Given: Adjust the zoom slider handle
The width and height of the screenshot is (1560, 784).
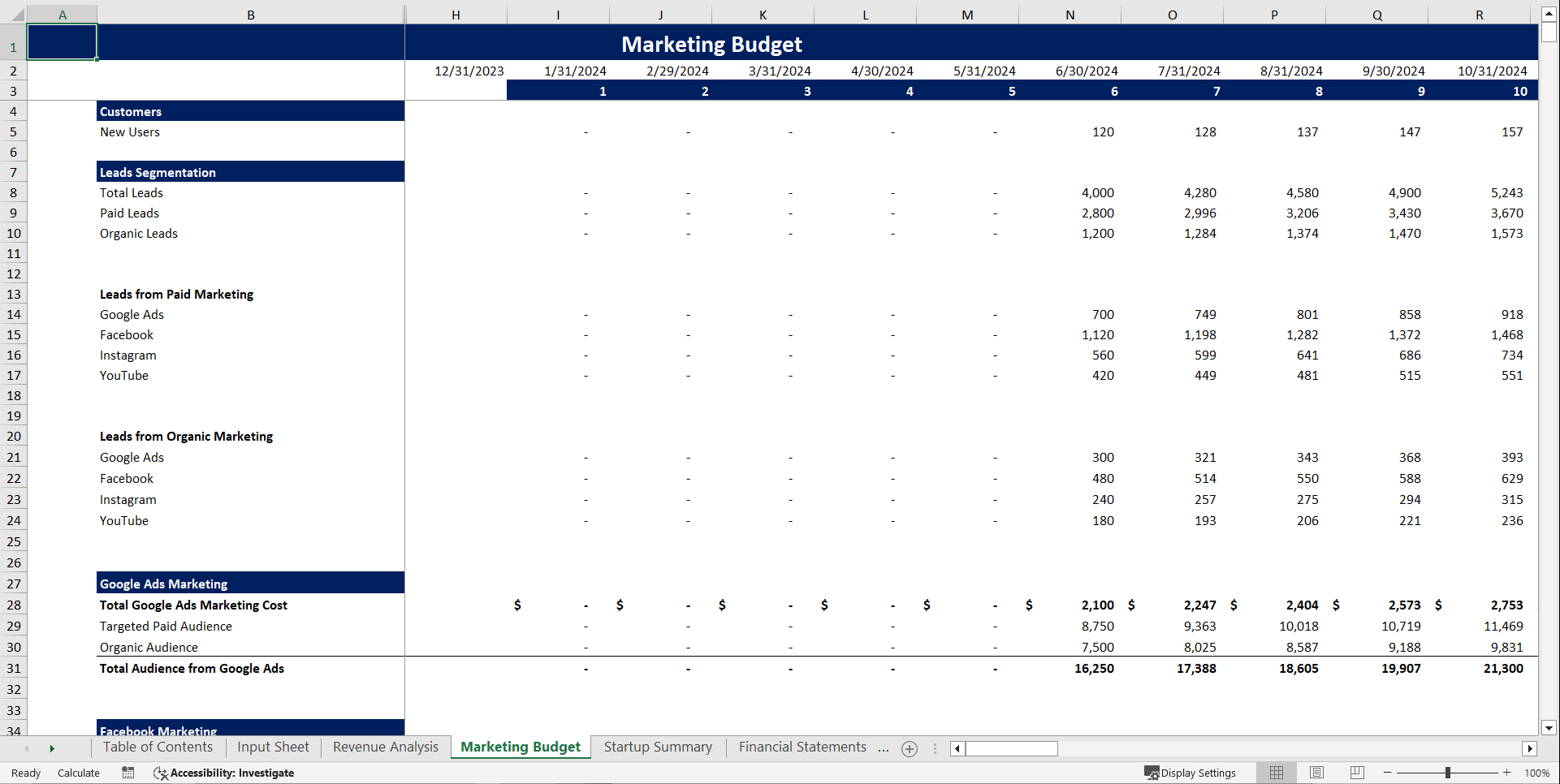Looking at the screenshot, I should [x=1447, y=773].
